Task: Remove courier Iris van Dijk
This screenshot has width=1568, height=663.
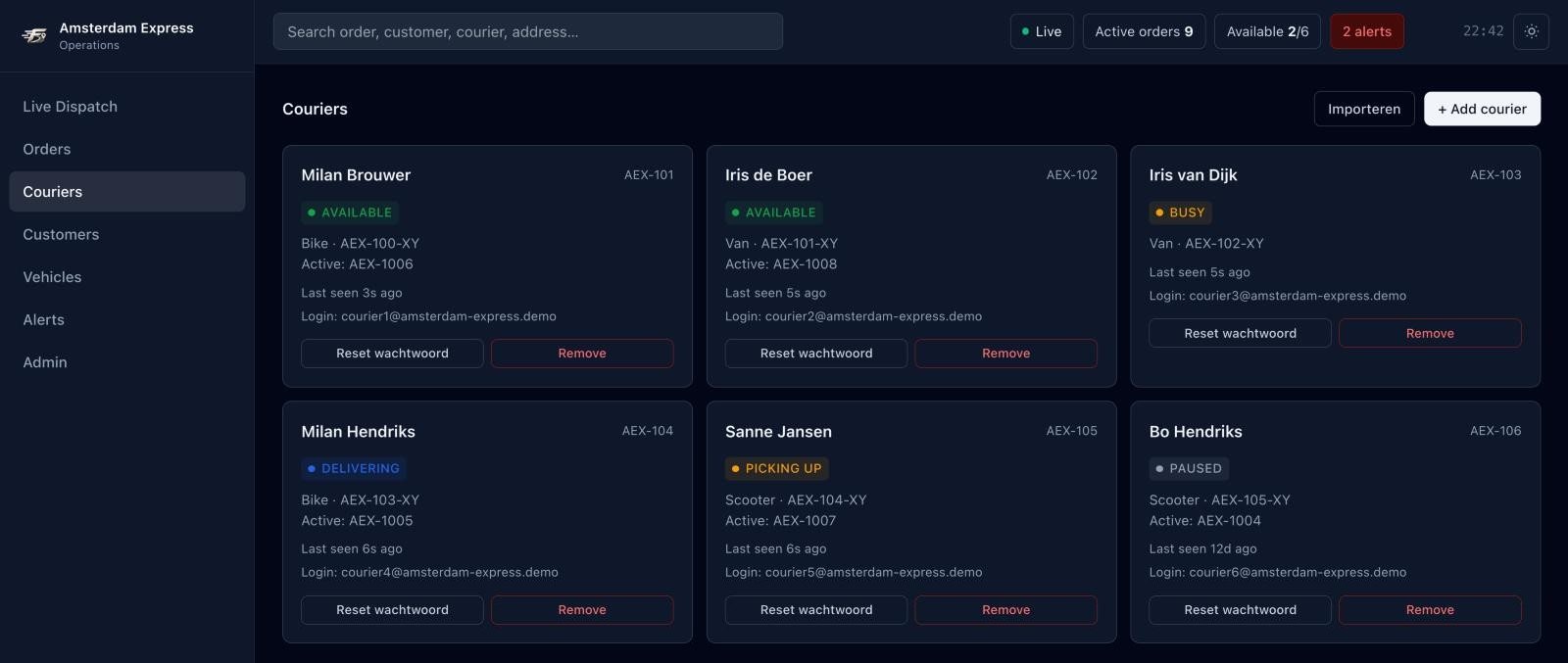Action: [x=1430, y=333]
